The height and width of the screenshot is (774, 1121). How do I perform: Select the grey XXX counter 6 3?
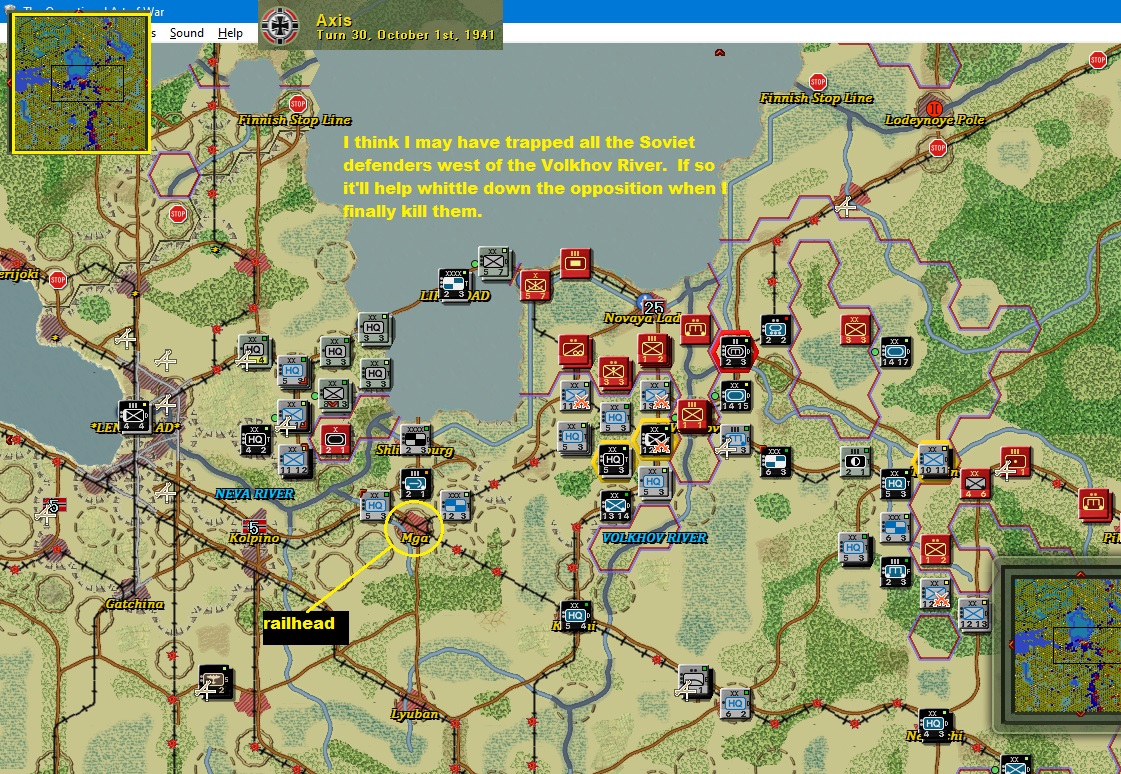tap(895, 527)
